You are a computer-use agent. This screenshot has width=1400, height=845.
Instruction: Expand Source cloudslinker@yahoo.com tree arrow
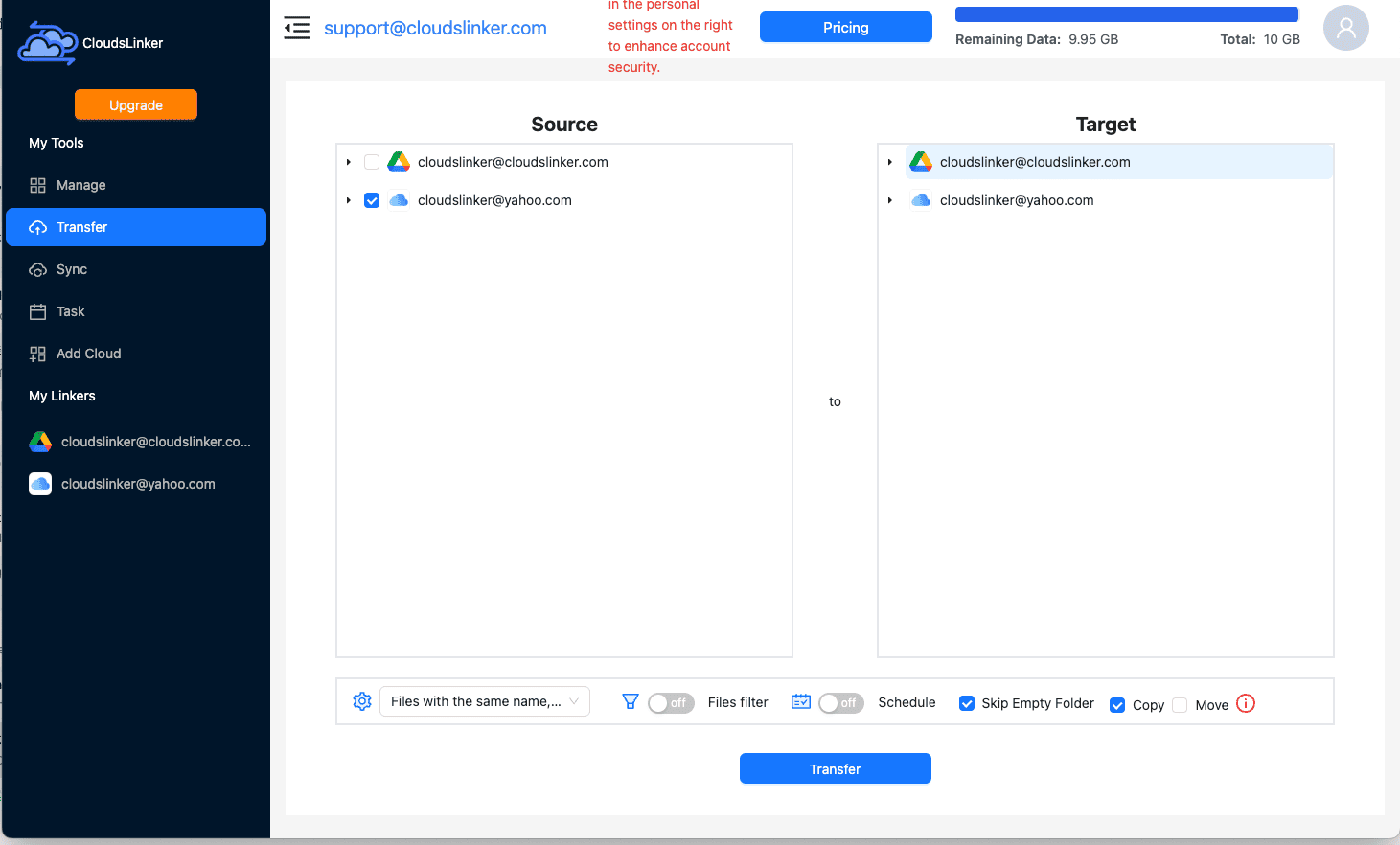pos(349,200)
